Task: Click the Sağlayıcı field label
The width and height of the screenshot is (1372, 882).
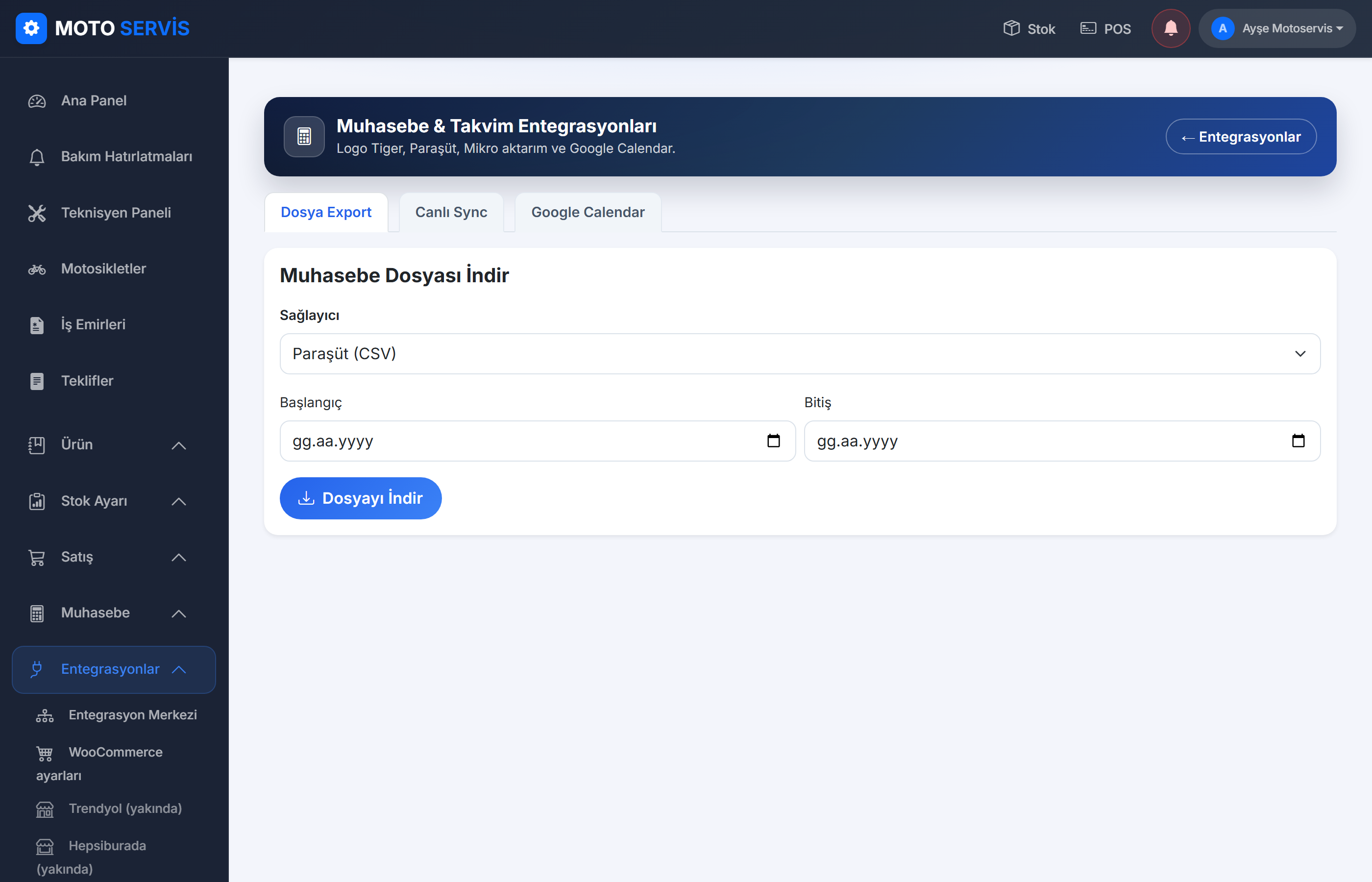Action: point(309,315)
